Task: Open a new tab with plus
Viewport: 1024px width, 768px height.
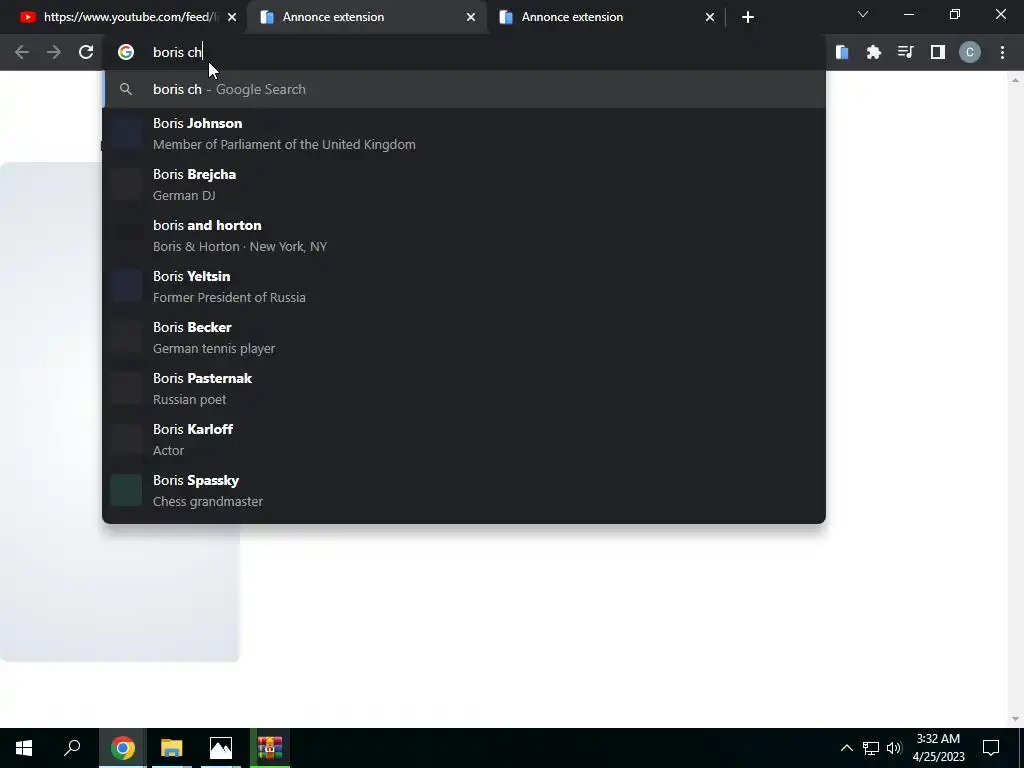Action: click(748, 17)
